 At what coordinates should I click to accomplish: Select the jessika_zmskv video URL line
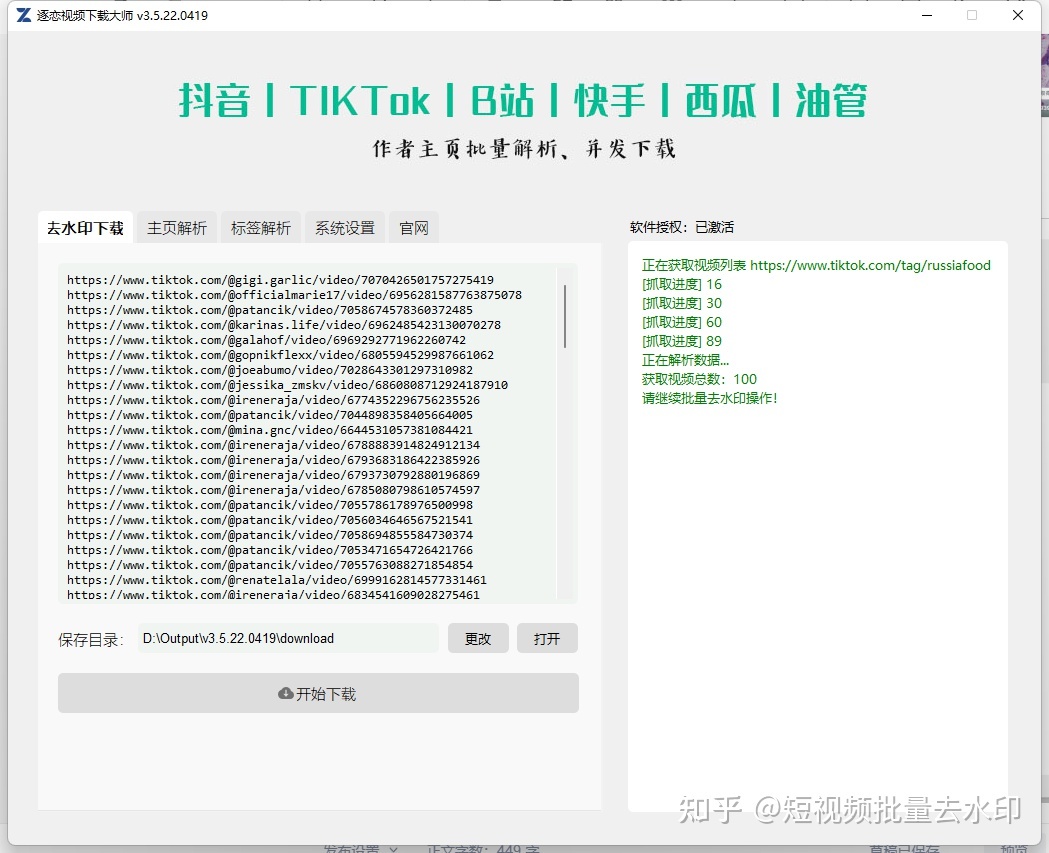pos(287,385)
